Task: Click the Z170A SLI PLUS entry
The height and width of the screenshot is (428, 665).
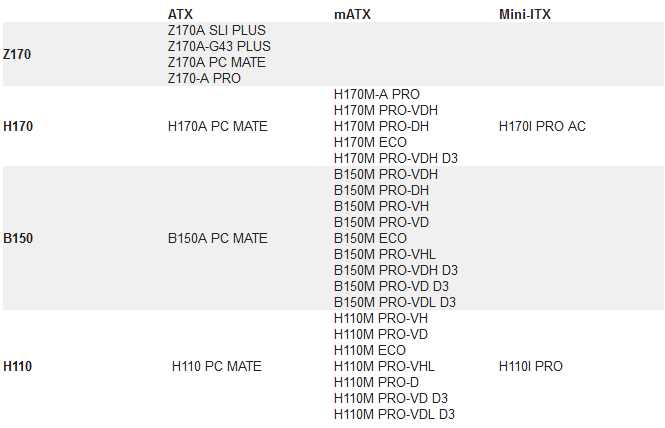Action: click(217, 30)
